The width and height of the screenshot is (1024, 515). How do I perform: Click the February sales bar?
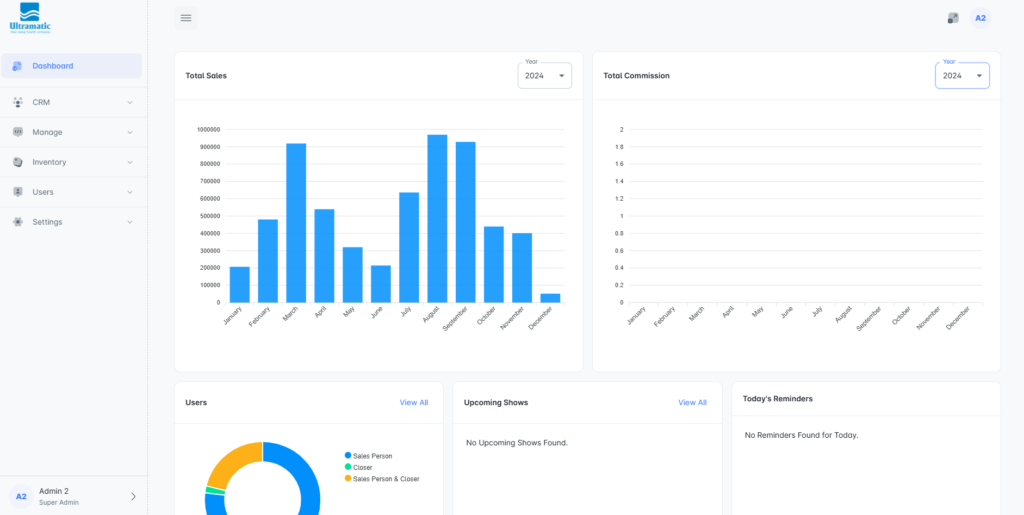tap(268, 261)
